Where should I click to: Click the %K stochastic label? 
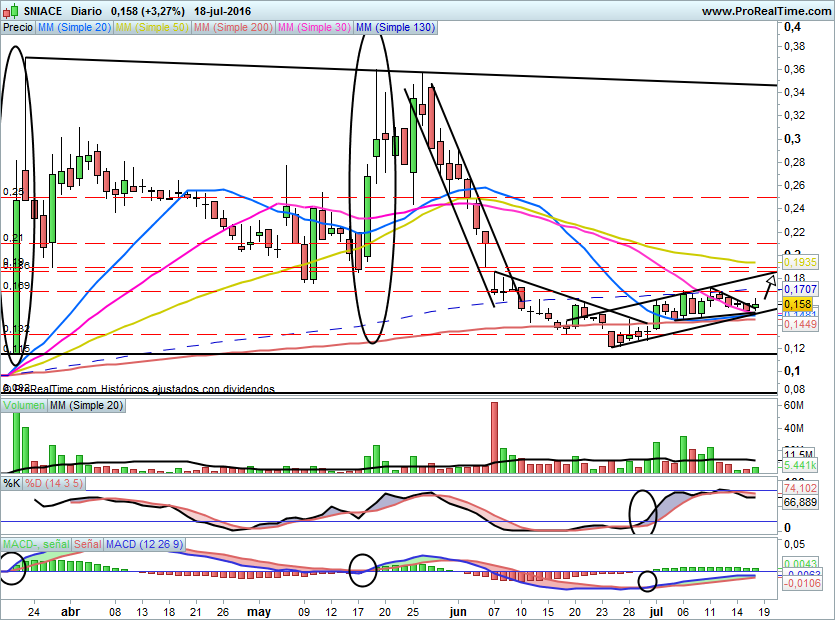[x=11, y=483]
